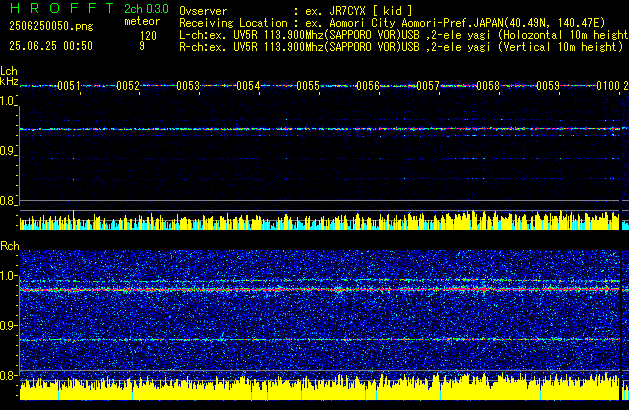Click the Lch 1.0 frequency axis label
Screen dimensions: 629x410
[x=8, y=101]
